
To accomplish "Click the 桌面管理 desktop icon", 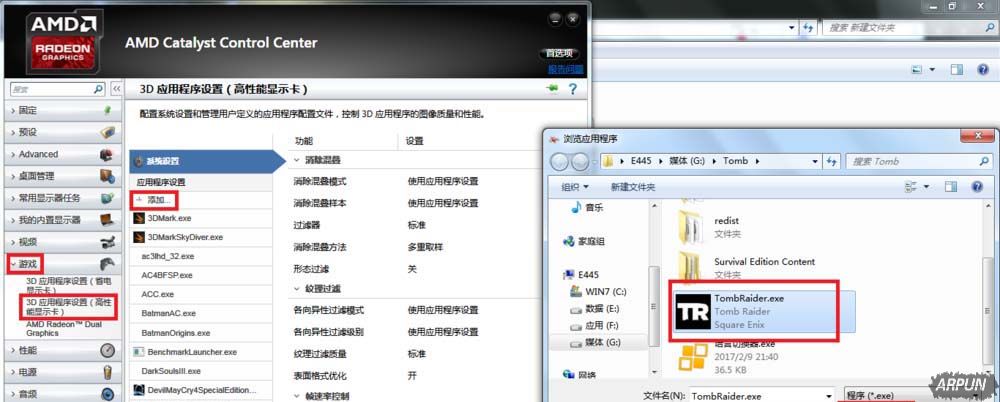I will click(107, 176).
